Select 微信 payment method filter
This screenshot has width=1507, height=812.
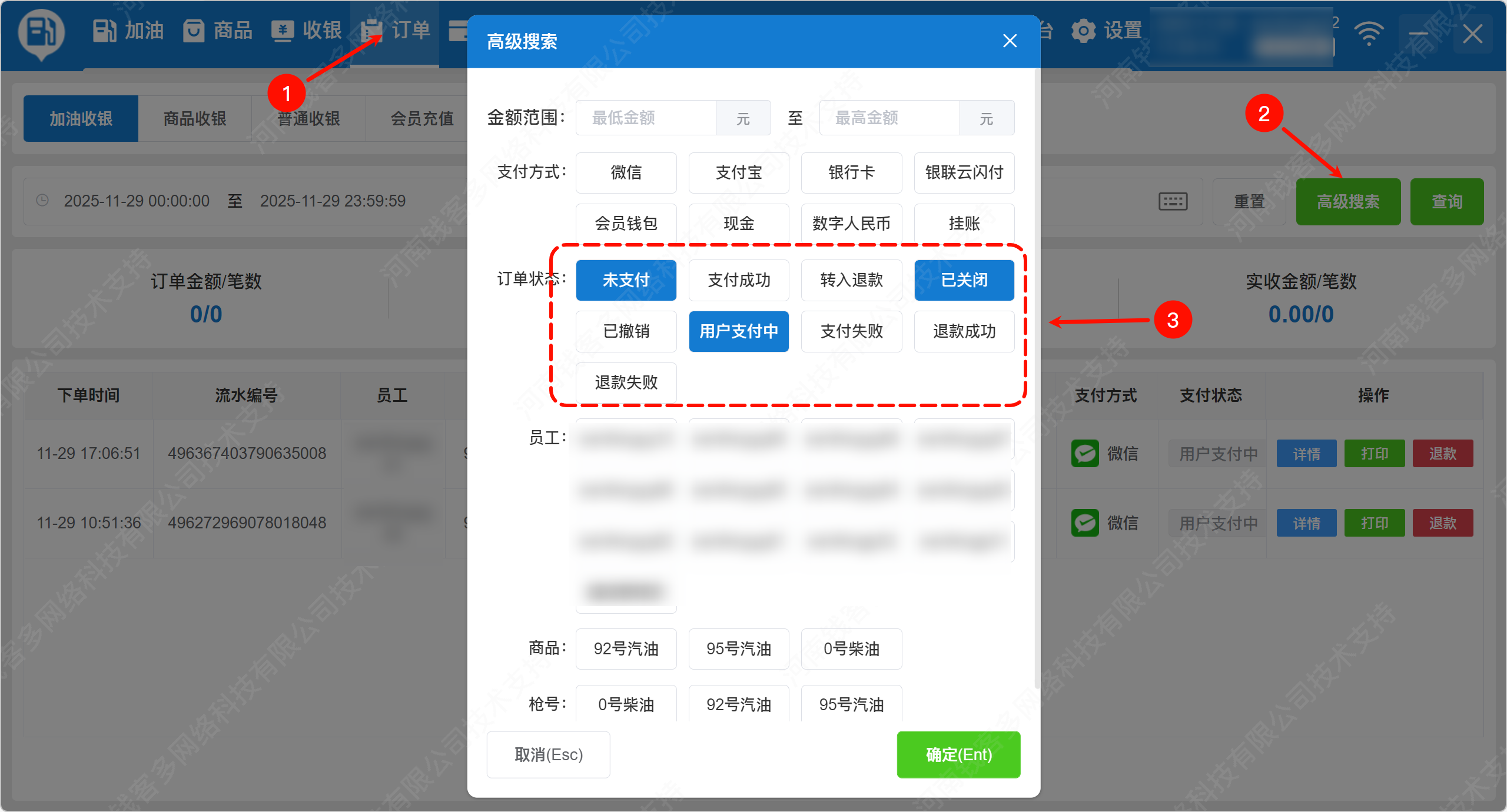click(626, 172)
